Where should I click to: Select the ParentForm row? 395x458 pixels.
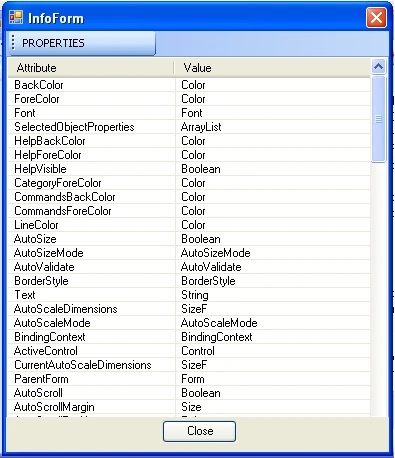pyautogui.click(x=189, y=379)
